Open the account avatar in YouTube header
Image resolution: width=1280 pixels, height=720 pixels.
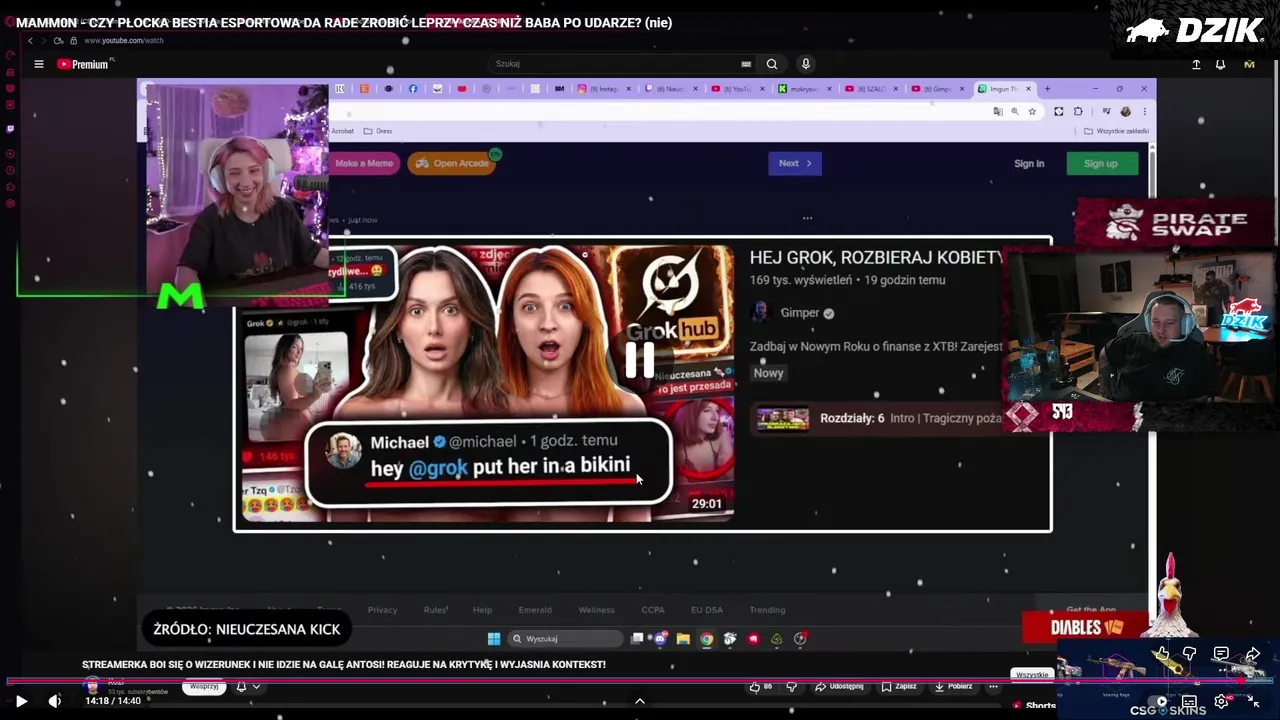1249,64
